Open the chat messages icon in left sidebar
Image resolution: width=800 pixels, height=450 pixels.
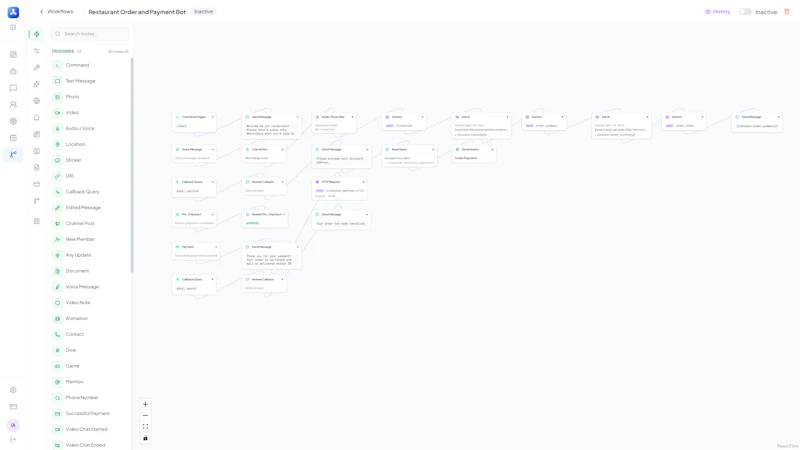[13, 88]
